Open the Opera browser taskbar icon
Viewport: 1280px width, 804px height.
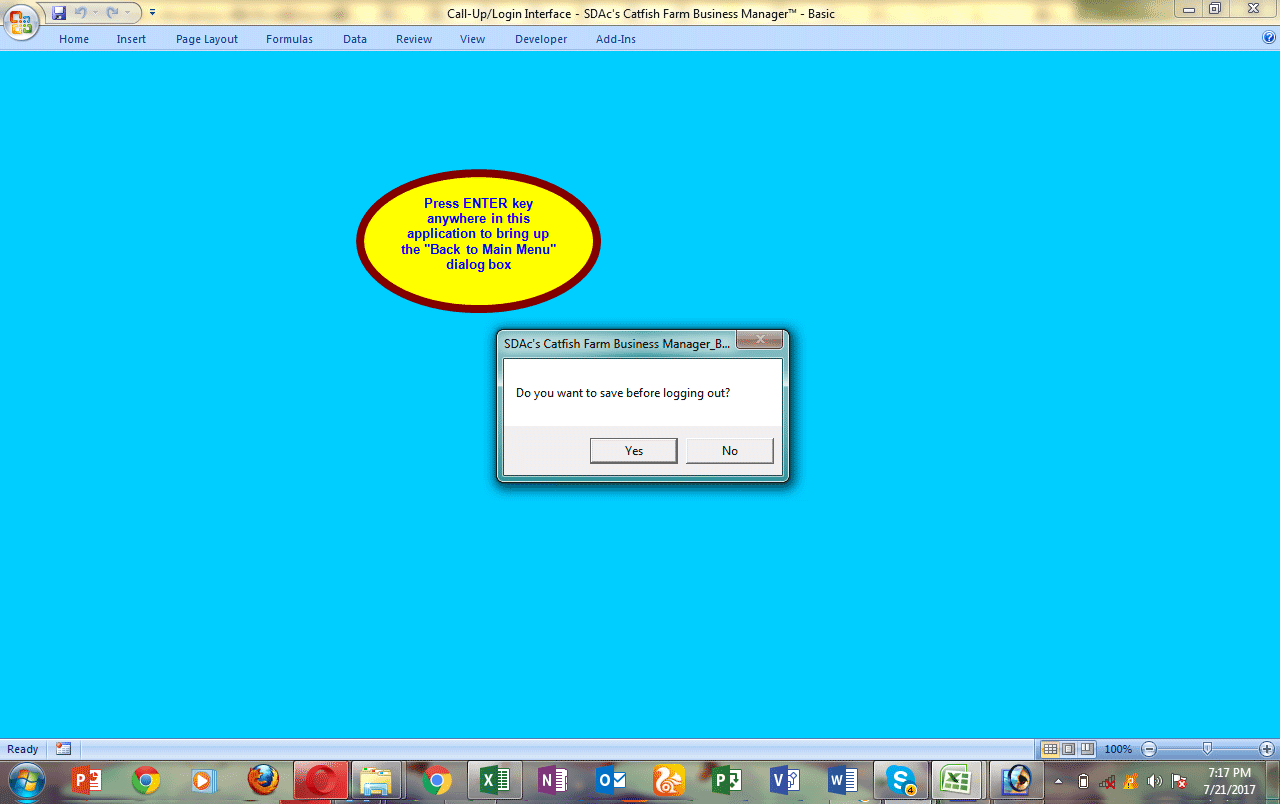pos(321,781)
